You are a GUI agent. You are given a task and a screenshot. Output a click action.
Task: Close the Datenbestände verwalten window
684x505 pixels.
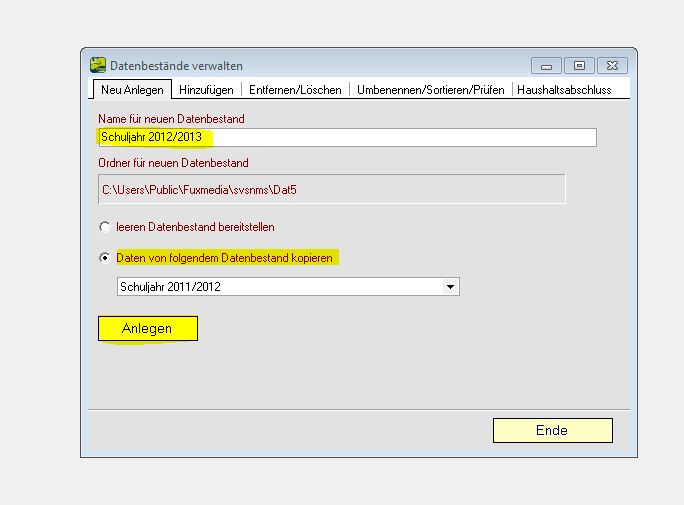(612, 65)
